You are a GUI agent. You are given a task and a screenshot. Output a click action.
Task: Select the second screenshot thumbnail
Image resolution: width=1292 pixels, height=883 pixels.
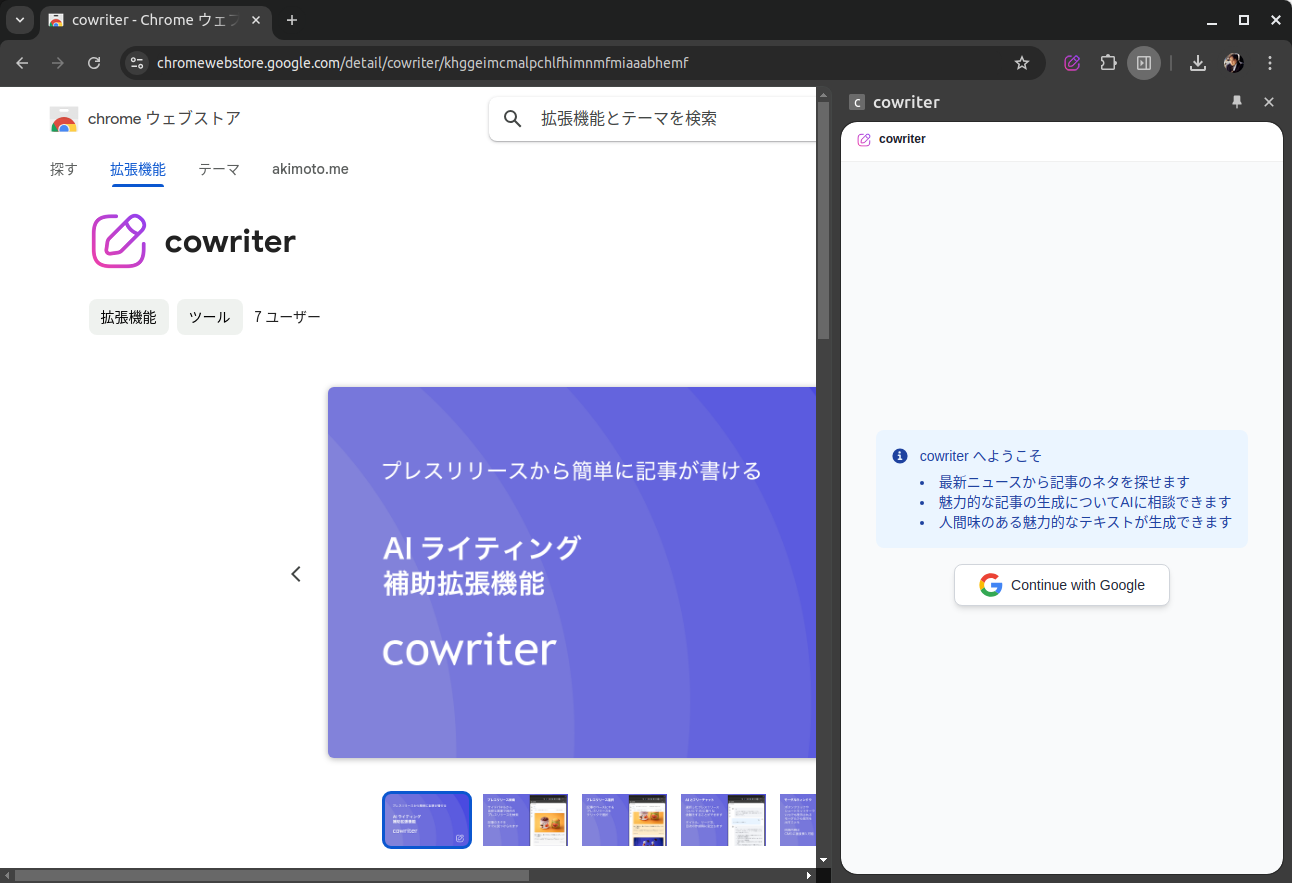coord(525,820)
